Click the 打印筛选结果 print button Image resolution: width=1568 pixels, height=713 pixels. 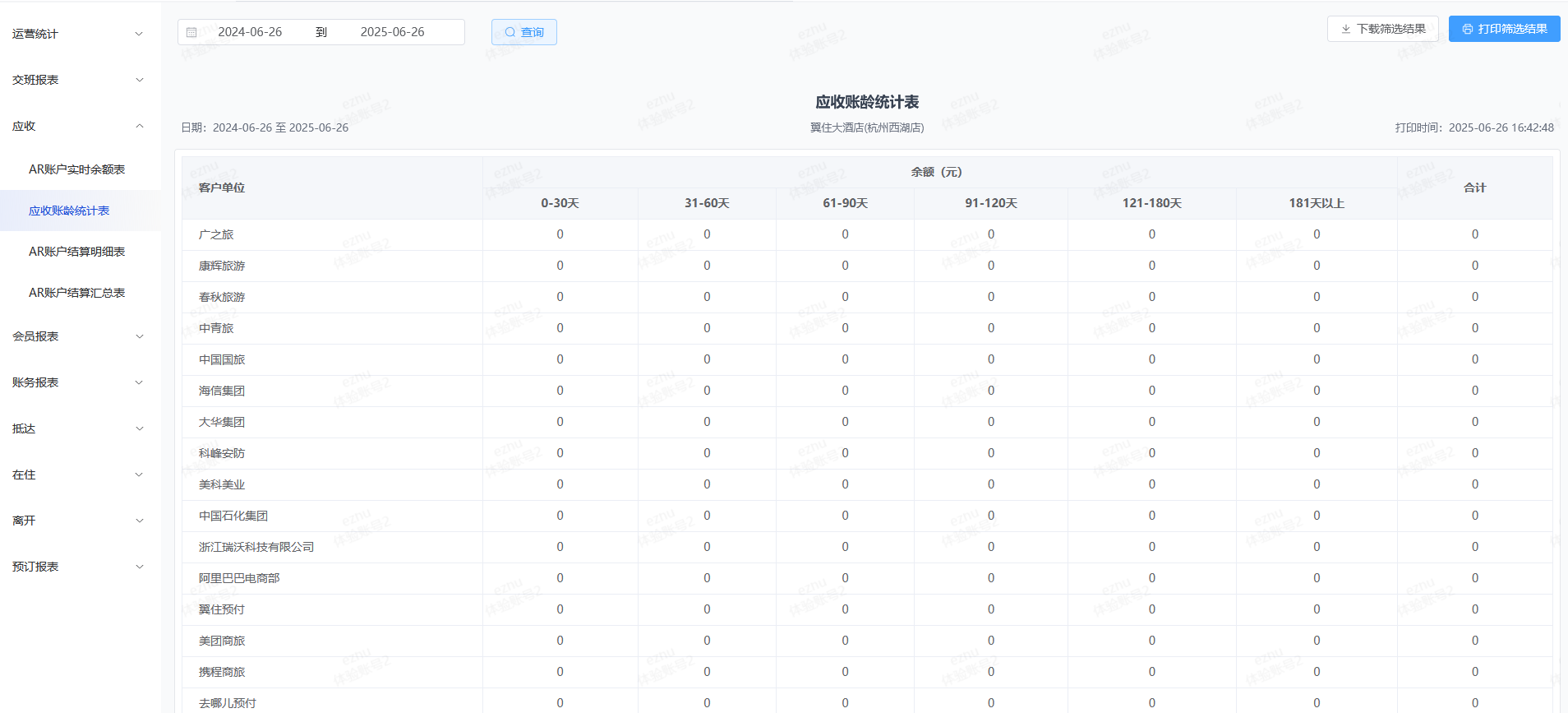(1504, 29)
